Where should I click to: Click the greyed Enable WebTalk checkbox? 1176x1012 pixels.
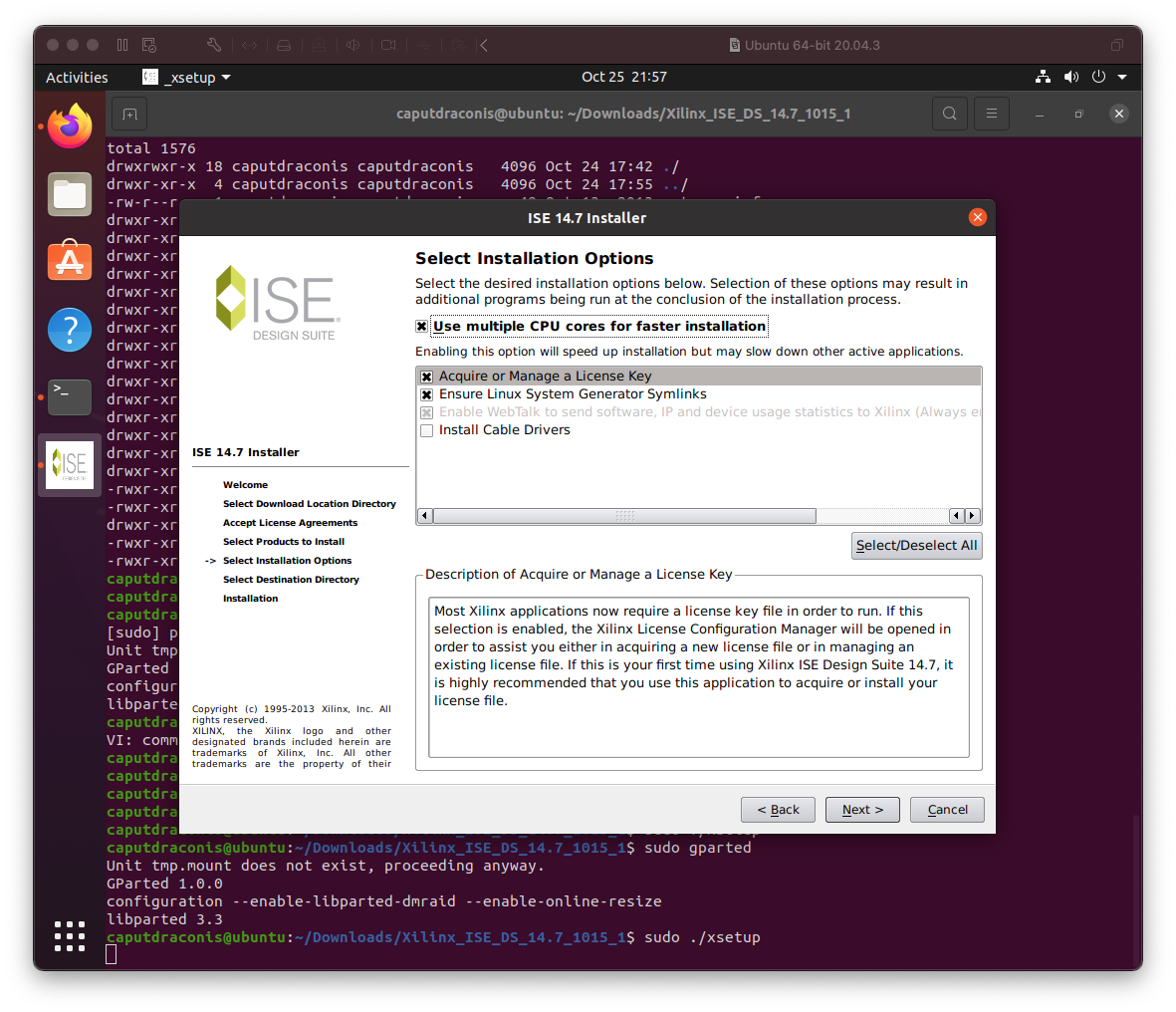(427, 412)
